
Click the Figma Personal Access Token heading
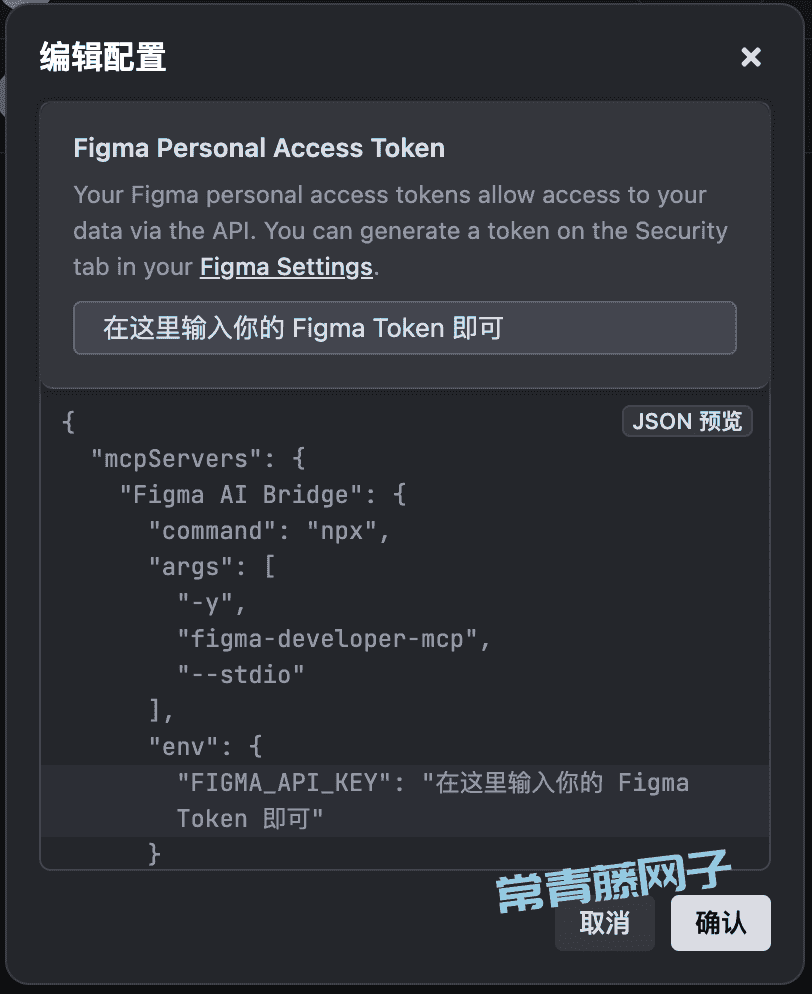click(x=259, y=148)
